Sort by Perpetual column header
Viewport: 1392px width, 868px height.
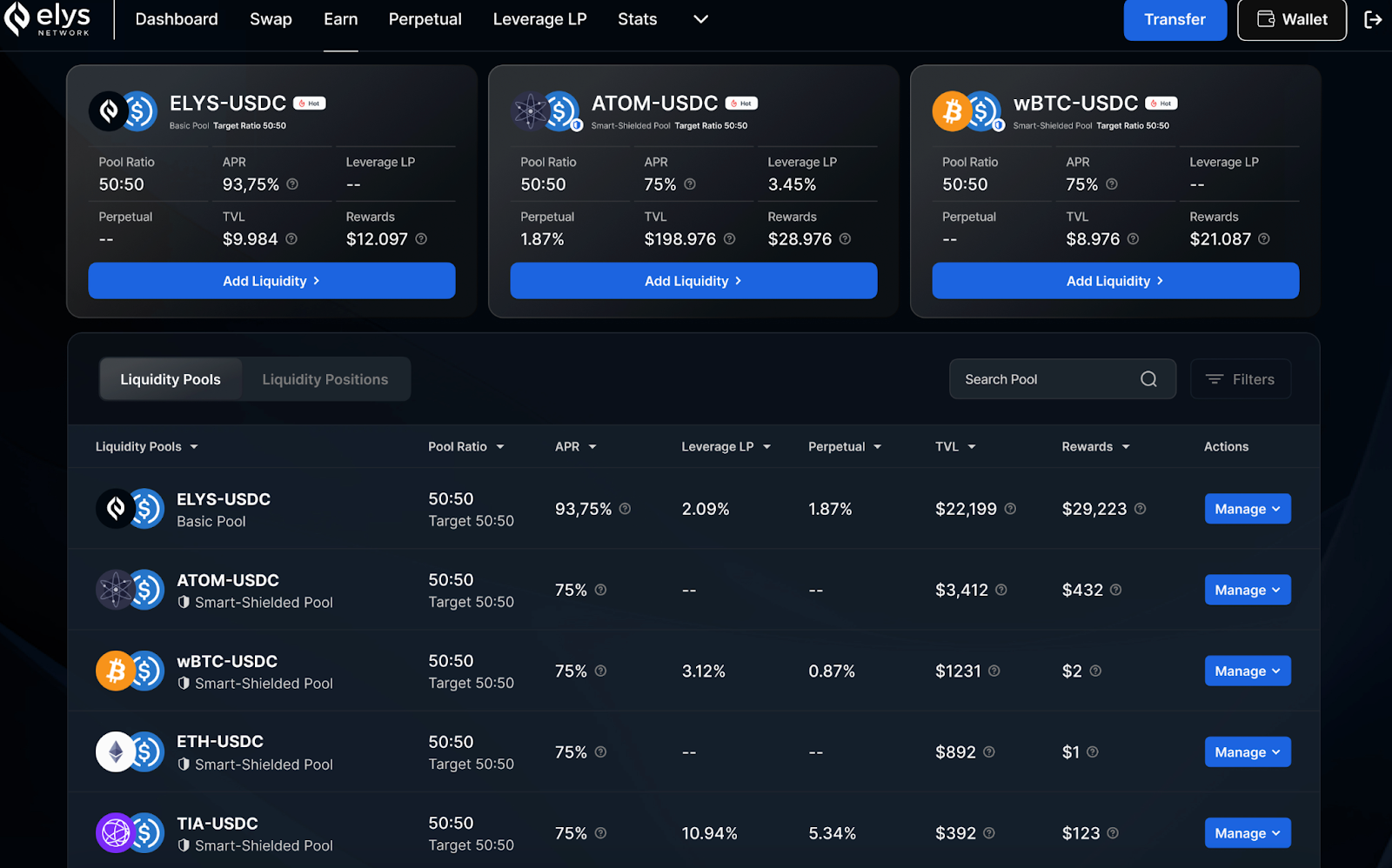845,447
